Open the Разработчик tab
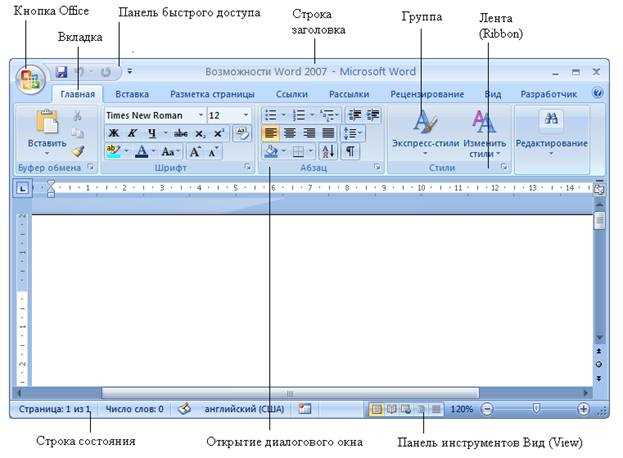Screen dimensions: 623x458 [x=548, y=94]
